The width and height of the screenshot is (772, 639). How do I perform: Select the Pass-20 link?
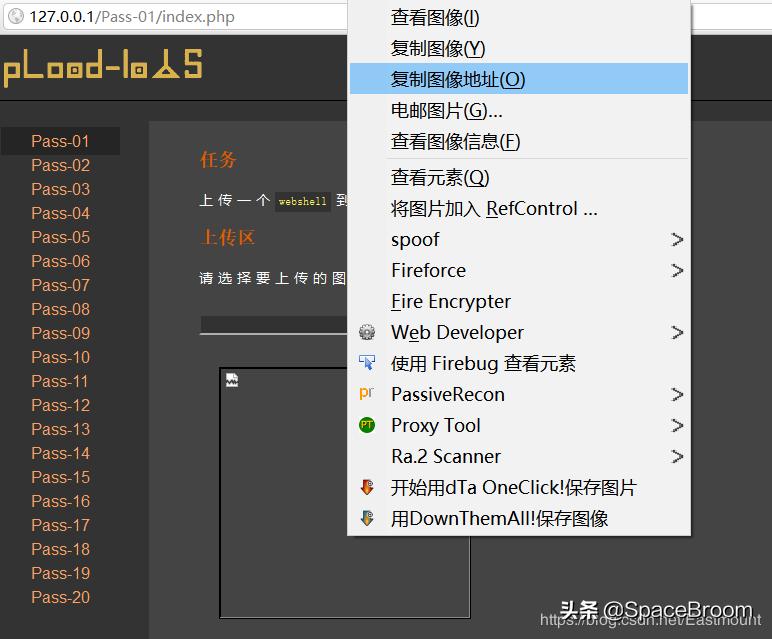60,597
